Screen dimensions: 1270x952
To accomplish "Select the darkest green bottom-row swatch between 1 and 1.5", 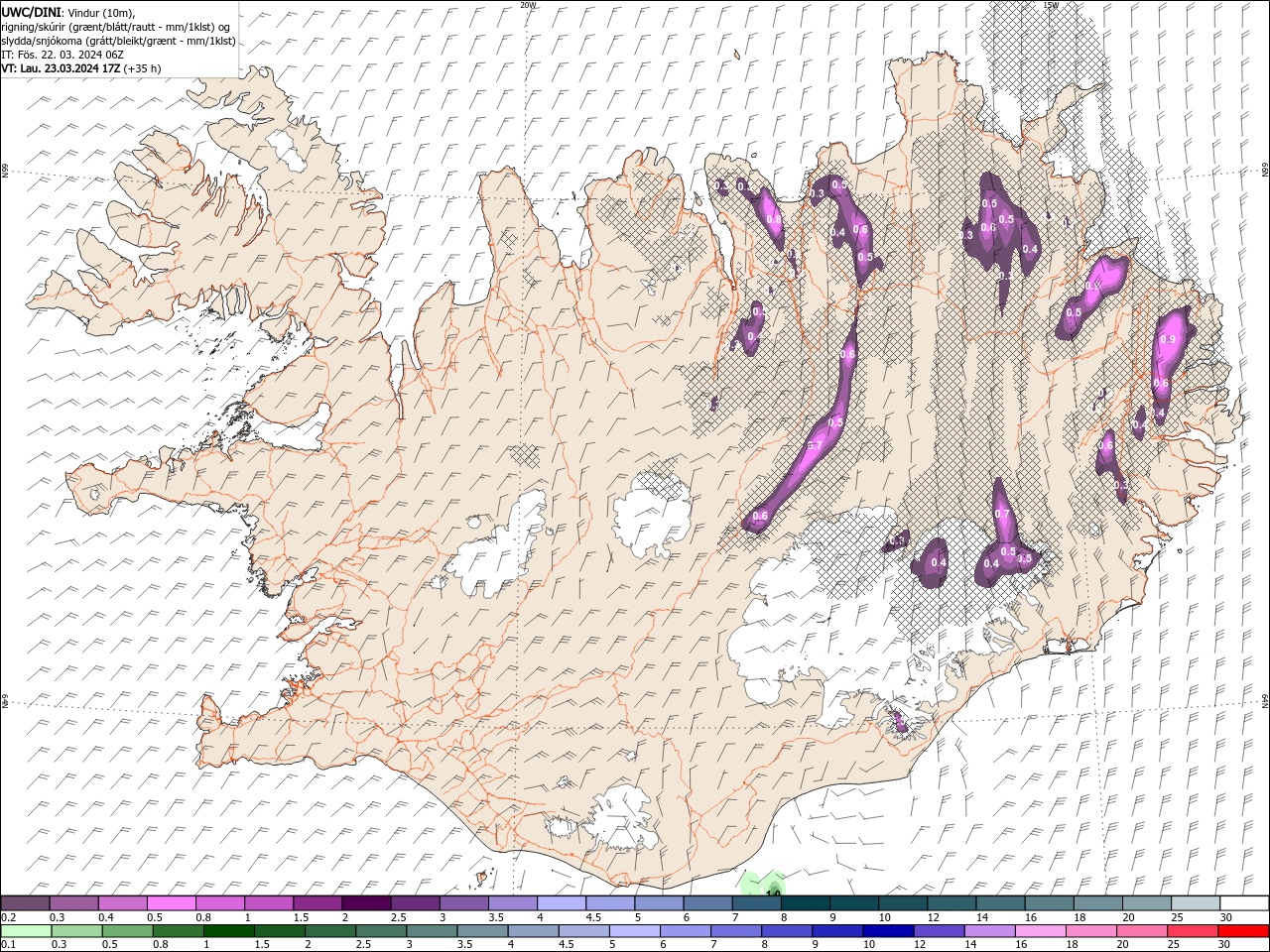I will coord(228,931).
